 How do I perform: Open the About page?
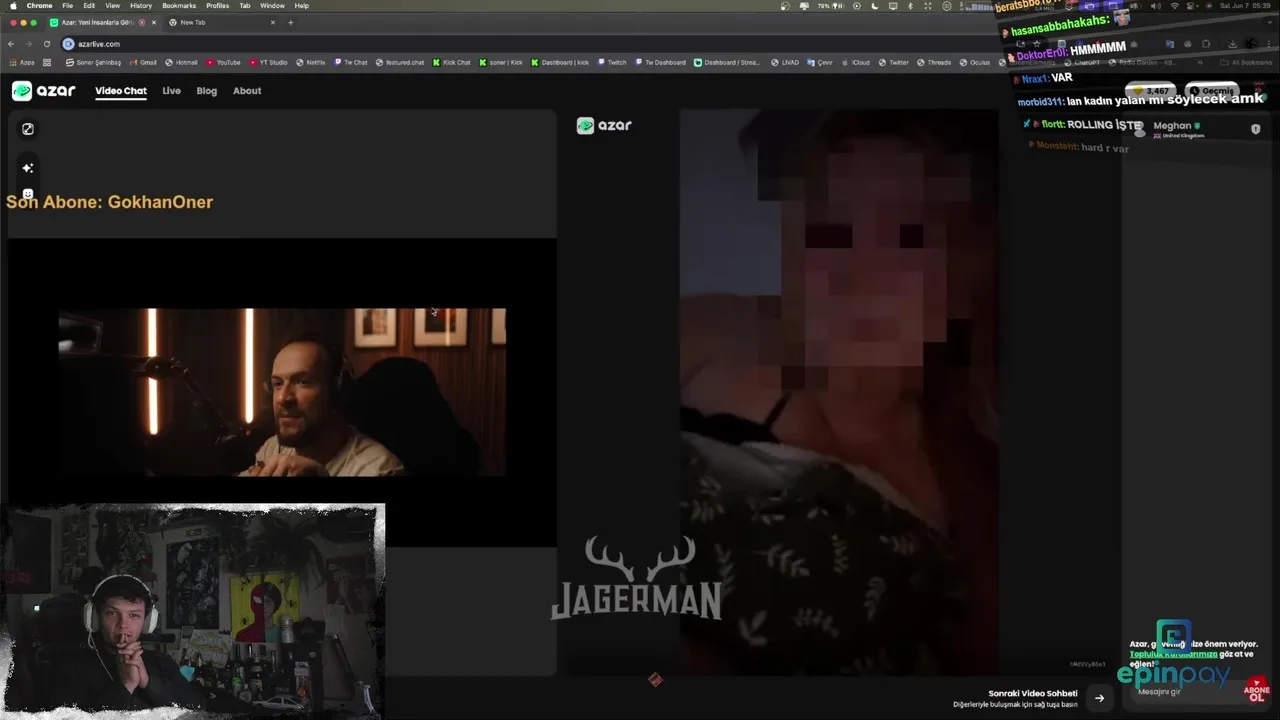[247, 91]
